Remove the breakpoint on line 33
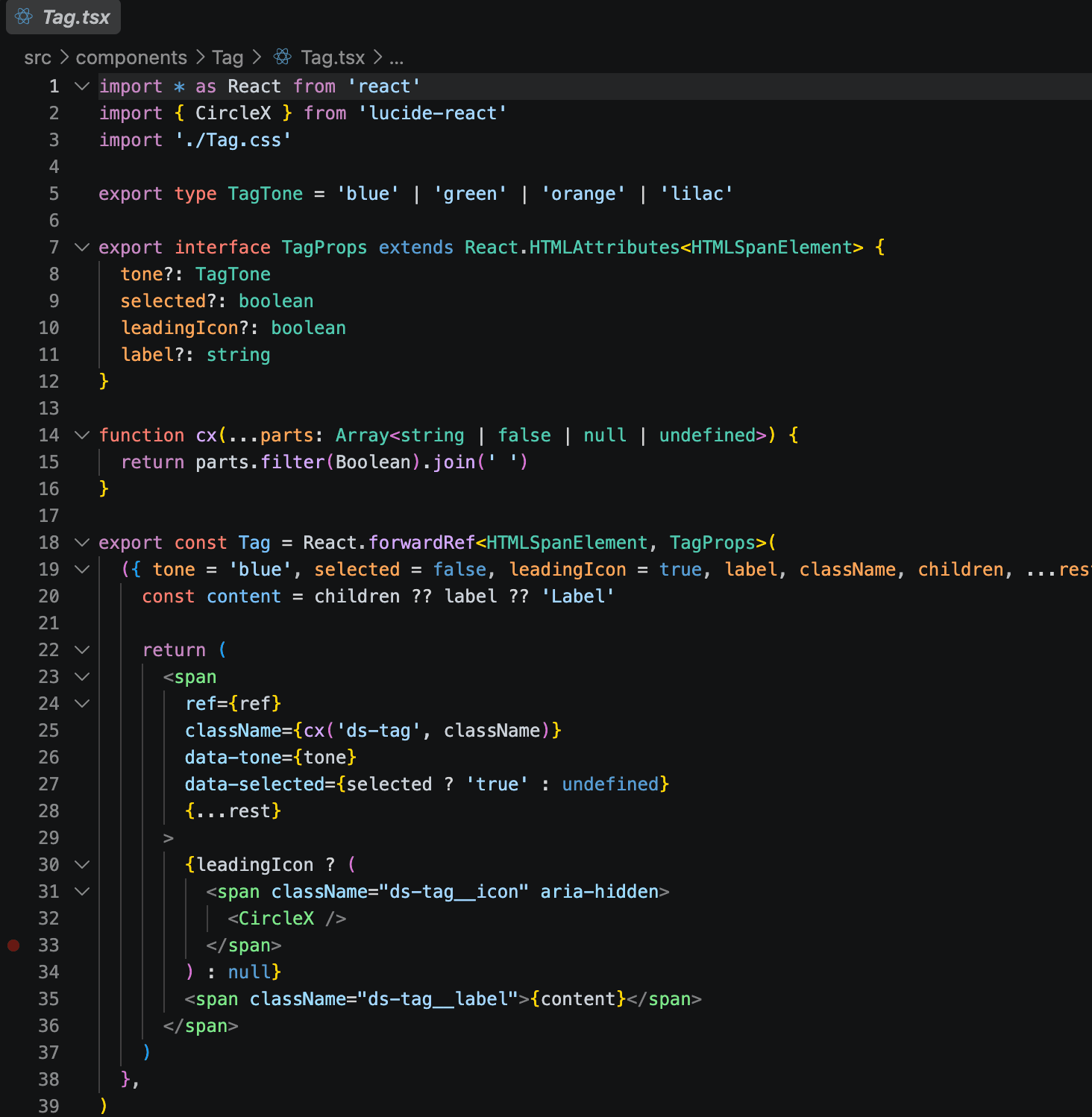Viewport: 1092px width, 1117px height. [x=13, y=945]
